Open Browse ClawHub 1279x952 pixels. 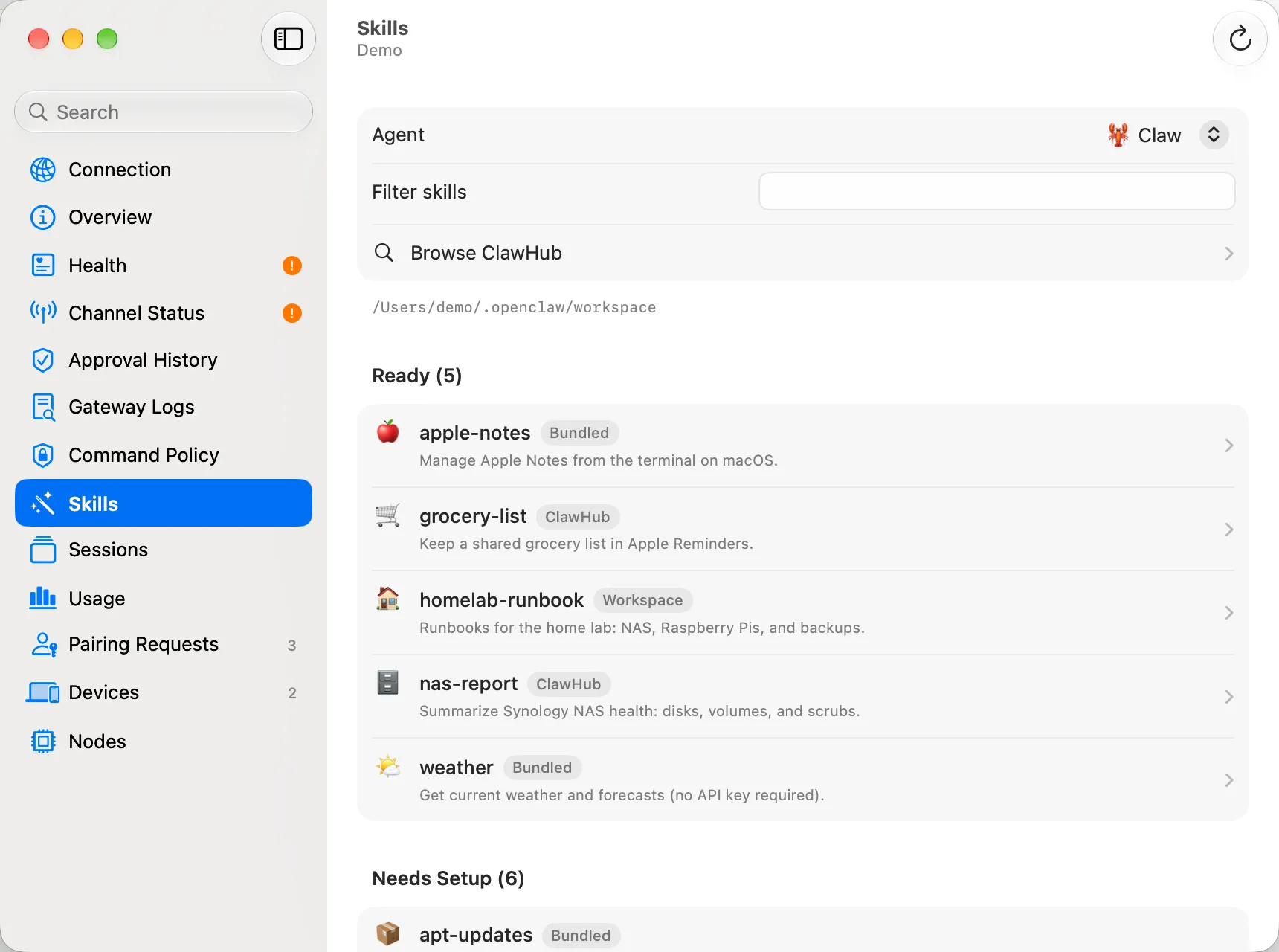[x=803, y=253]
